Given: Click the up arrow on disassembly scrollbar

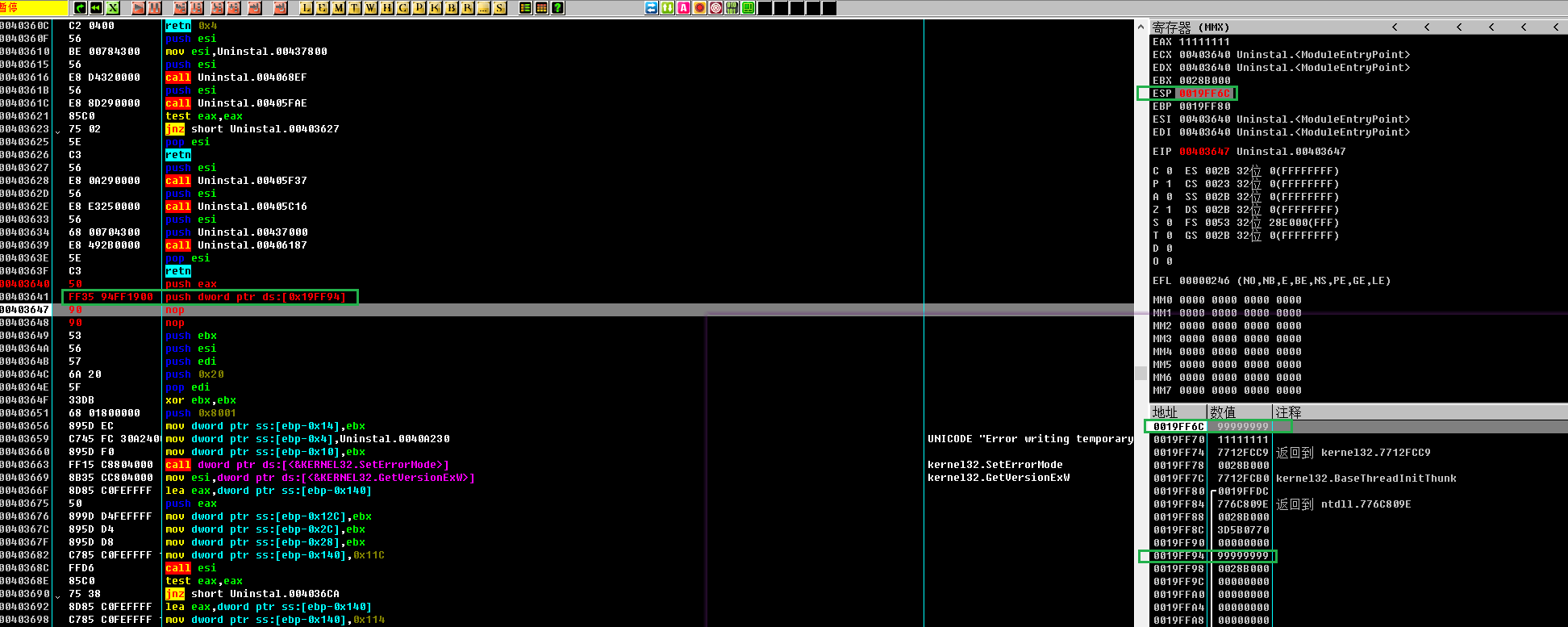Looking at the screenshot, I should tap(1141, 27).
